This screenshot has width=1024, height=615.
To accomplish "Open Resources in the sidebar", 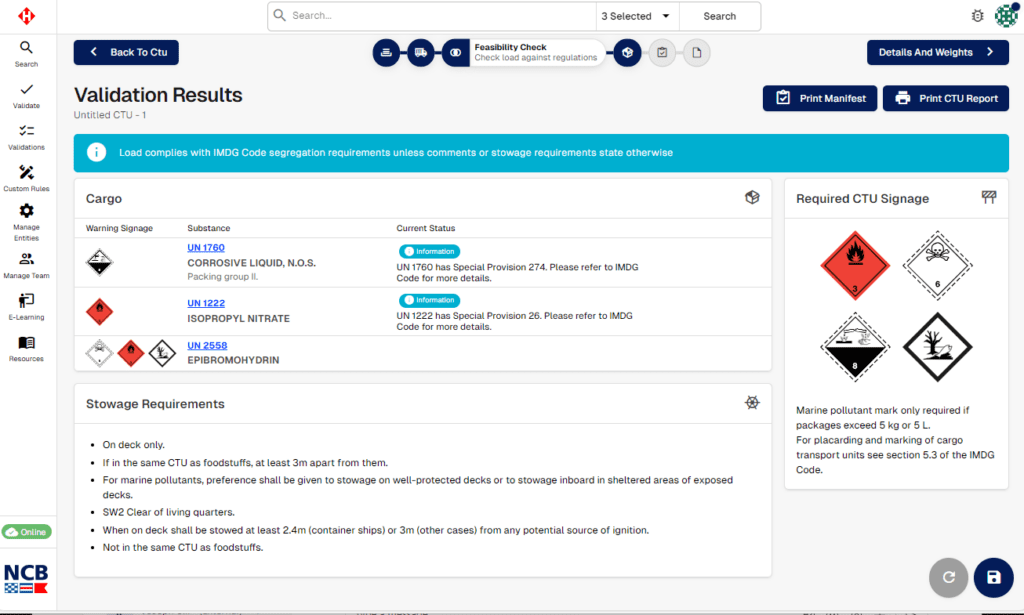I will pos(27,348).
